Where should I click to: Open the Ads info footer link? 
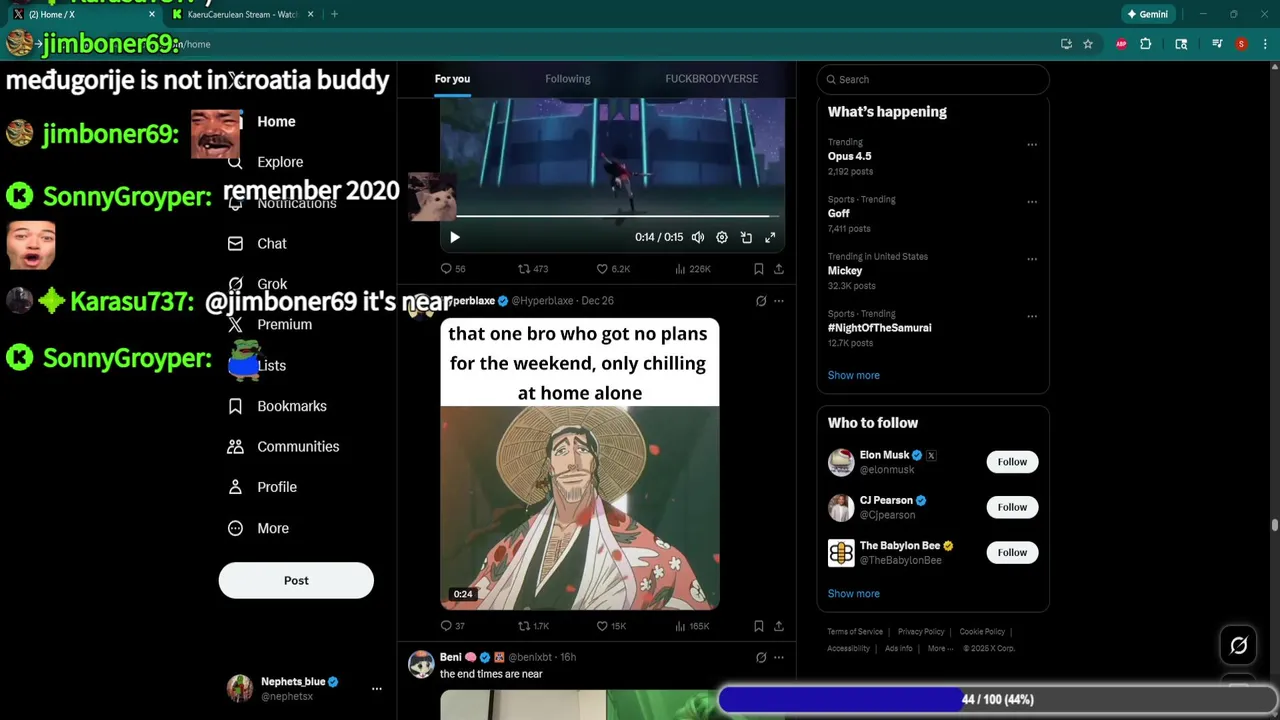[x=898, y=649]
